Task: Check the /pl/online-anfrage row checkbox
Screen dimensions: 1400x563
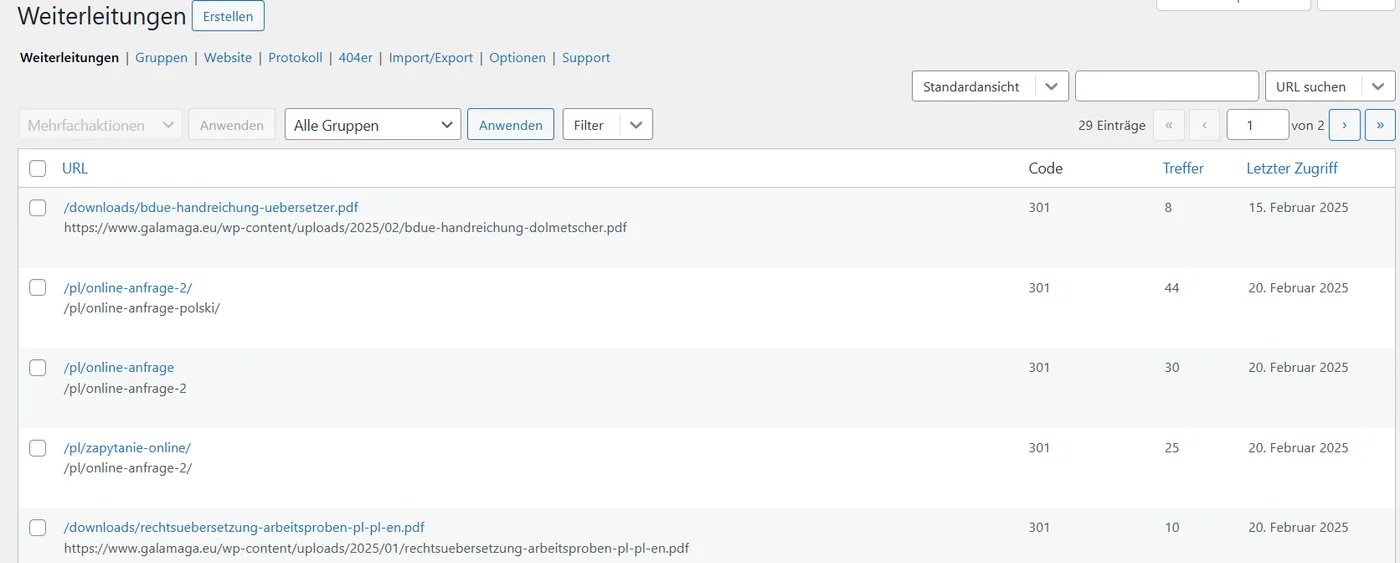Action: click(x=38, y=368)
